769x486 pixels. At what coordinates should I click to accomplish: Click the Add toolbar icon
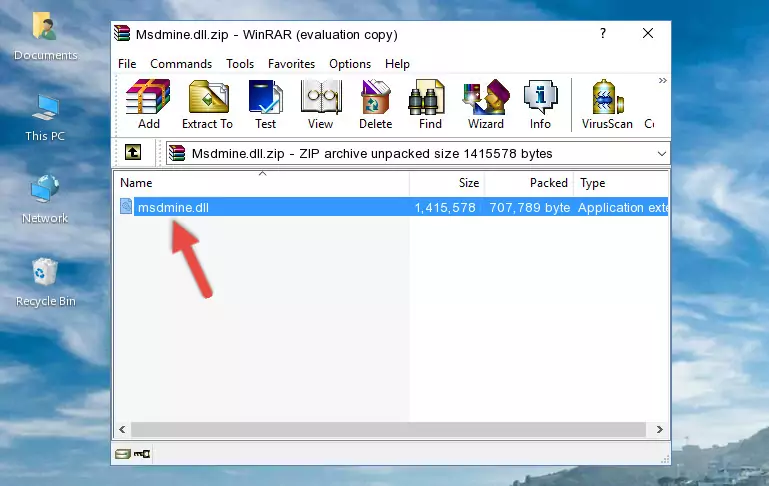click(x=148, y=104)
